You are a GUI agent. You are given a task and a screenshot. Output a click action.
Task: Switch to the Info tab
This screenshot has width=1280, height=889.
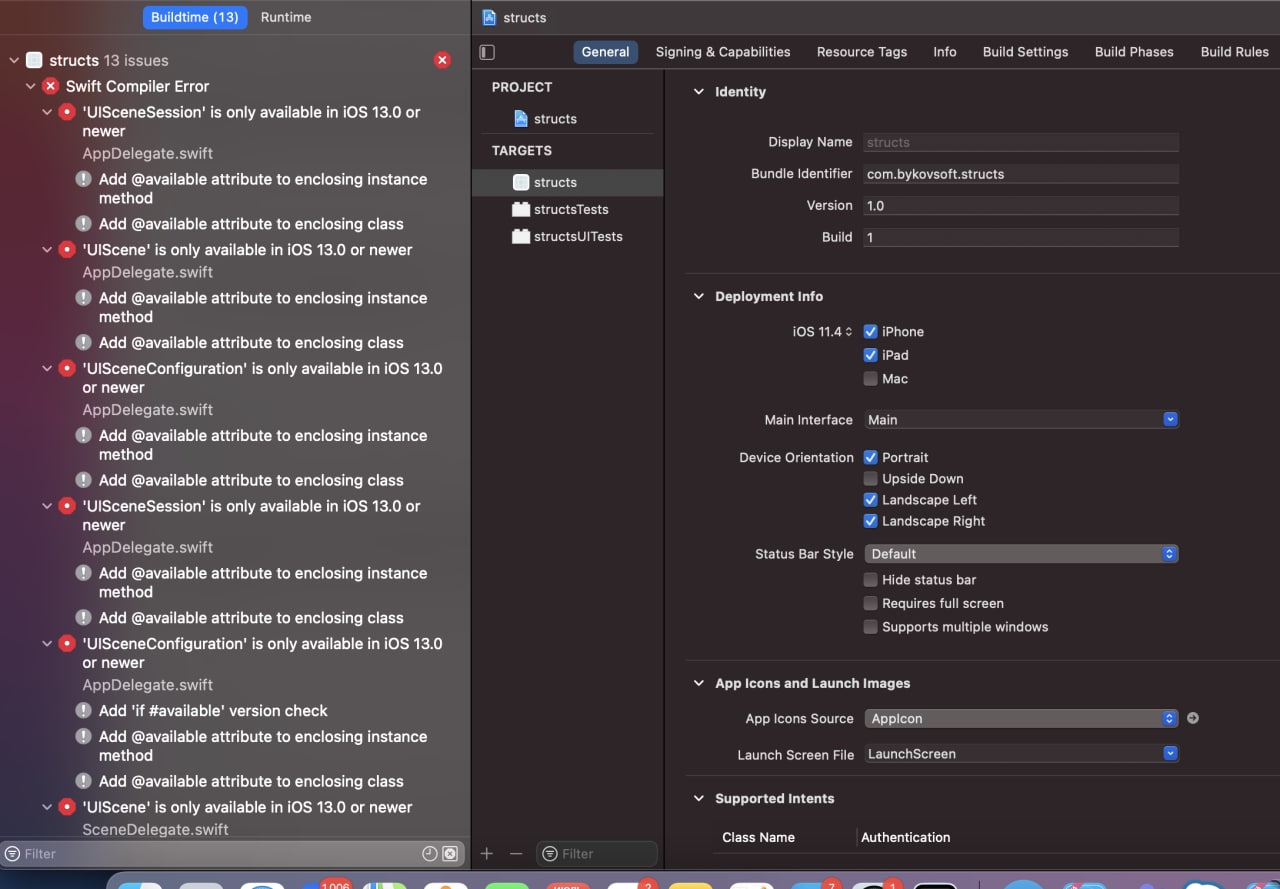click(x=945, y=52)
